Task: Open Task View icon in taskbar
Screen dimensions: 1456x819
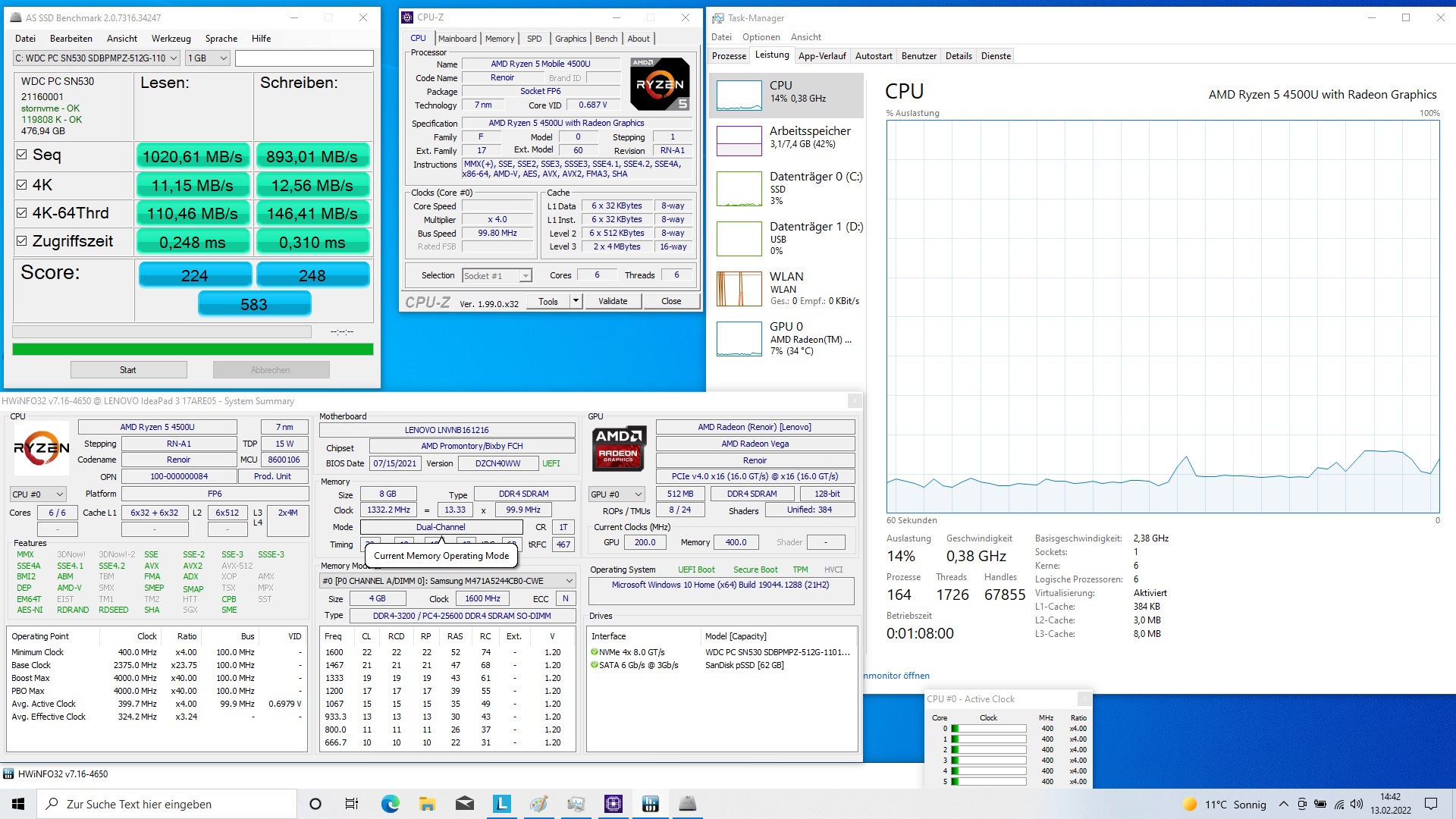Action: click(352, 804)
